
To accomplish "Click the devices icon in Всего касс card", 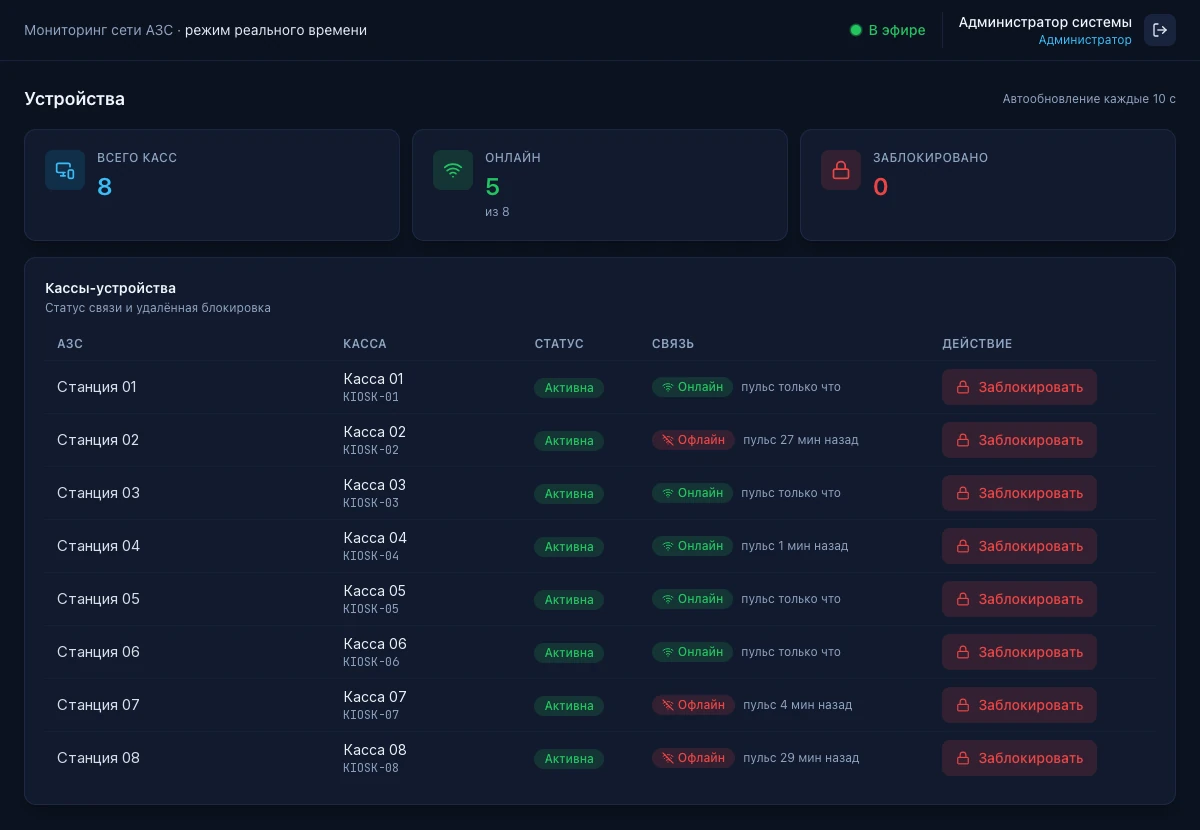I will (x=65, y=170).
